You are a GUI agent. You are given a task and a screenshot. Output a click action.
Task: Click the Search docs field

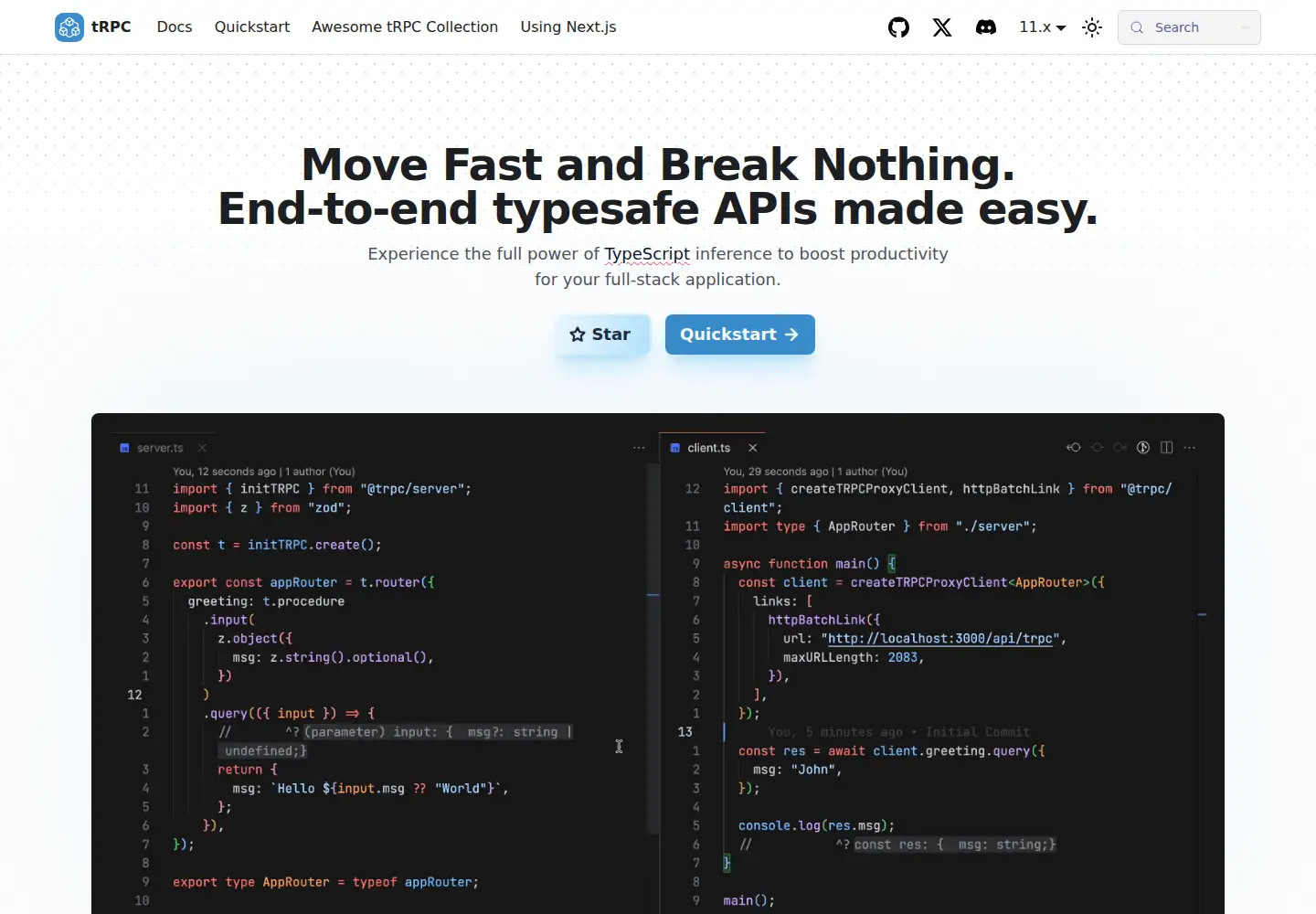pos(1189,27)
